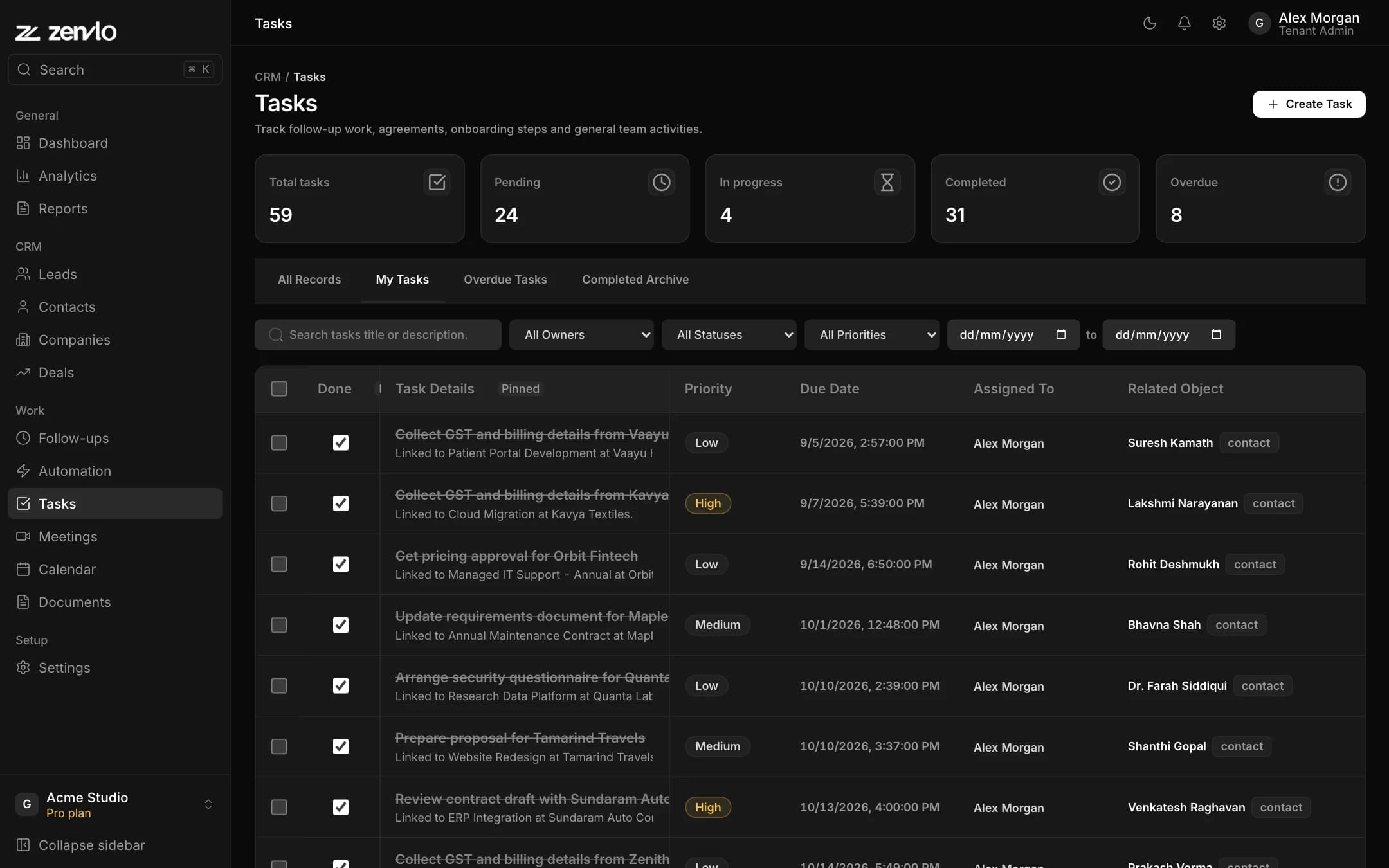Open Companies in the sidebar
1389x868 pixels.
(x=115, y=339)
